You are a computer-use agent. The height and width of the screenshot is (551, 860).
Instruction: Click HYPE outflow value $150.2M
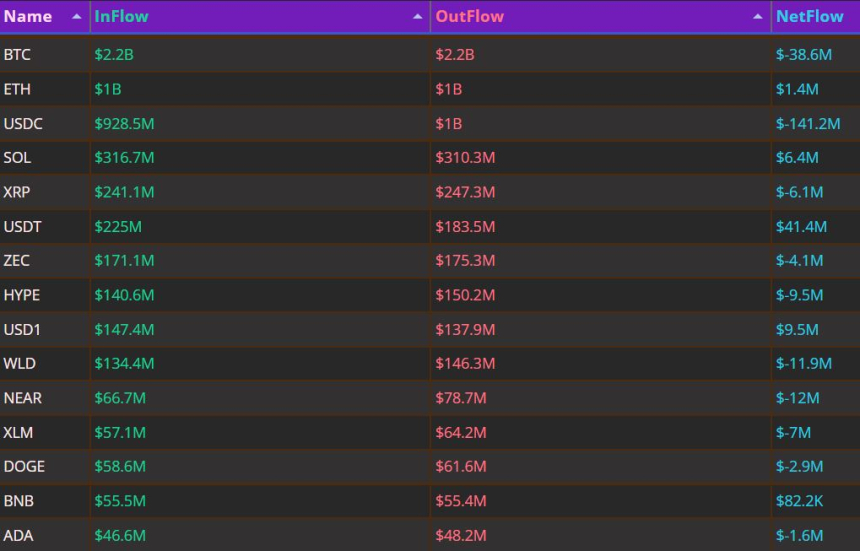(465, 295)
